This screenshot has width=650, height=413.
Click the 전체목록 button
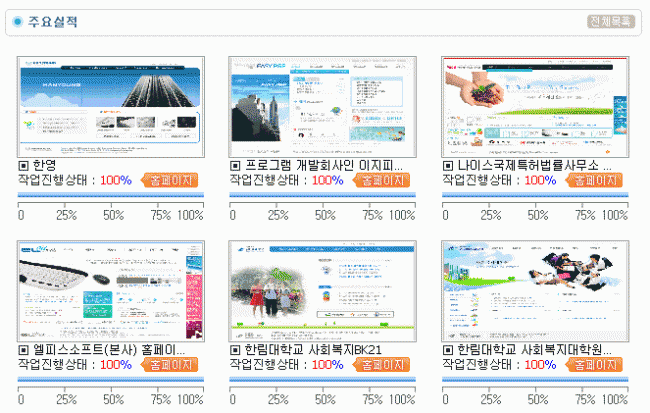[x=610, y=21]
